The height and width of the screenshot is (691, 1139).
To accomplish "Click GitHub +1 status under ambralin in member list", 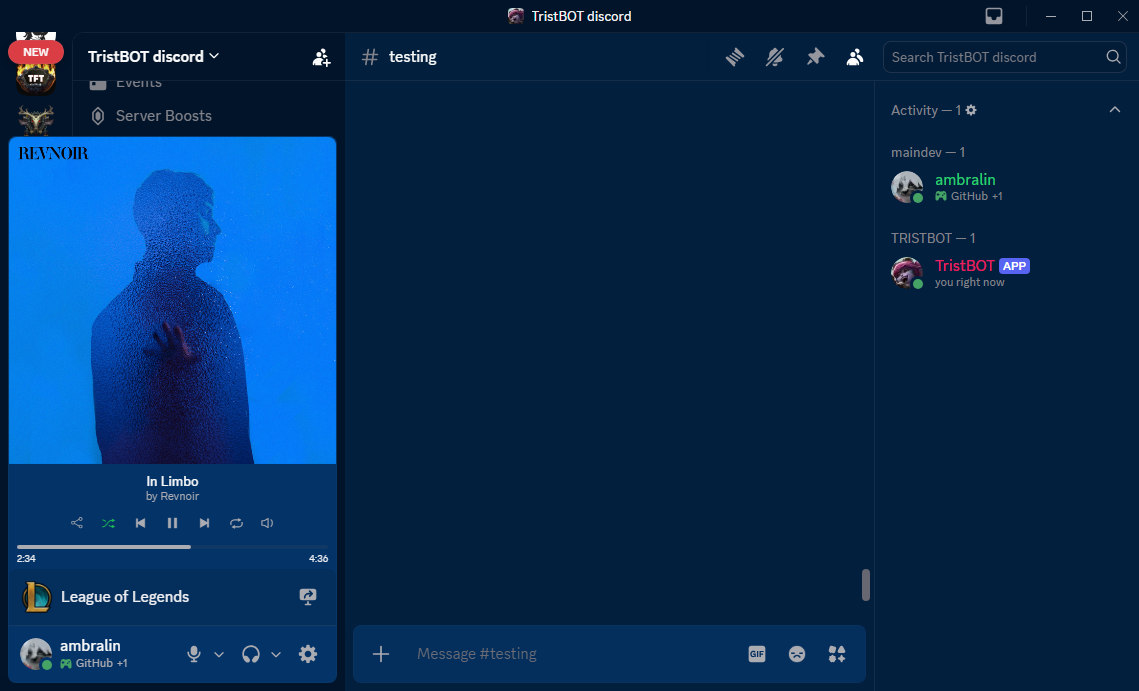I will (x=968, y=196).
